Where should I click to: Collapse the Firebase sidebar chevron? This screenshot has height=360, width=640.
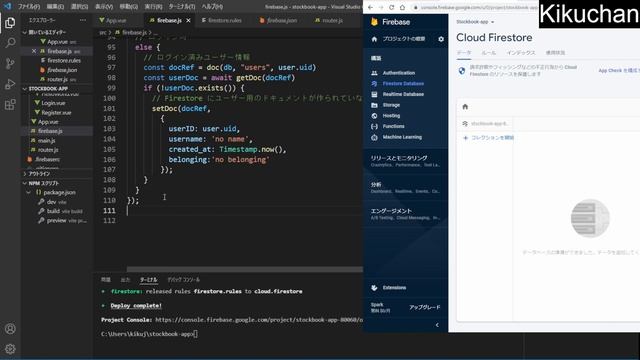coord(437,325)
